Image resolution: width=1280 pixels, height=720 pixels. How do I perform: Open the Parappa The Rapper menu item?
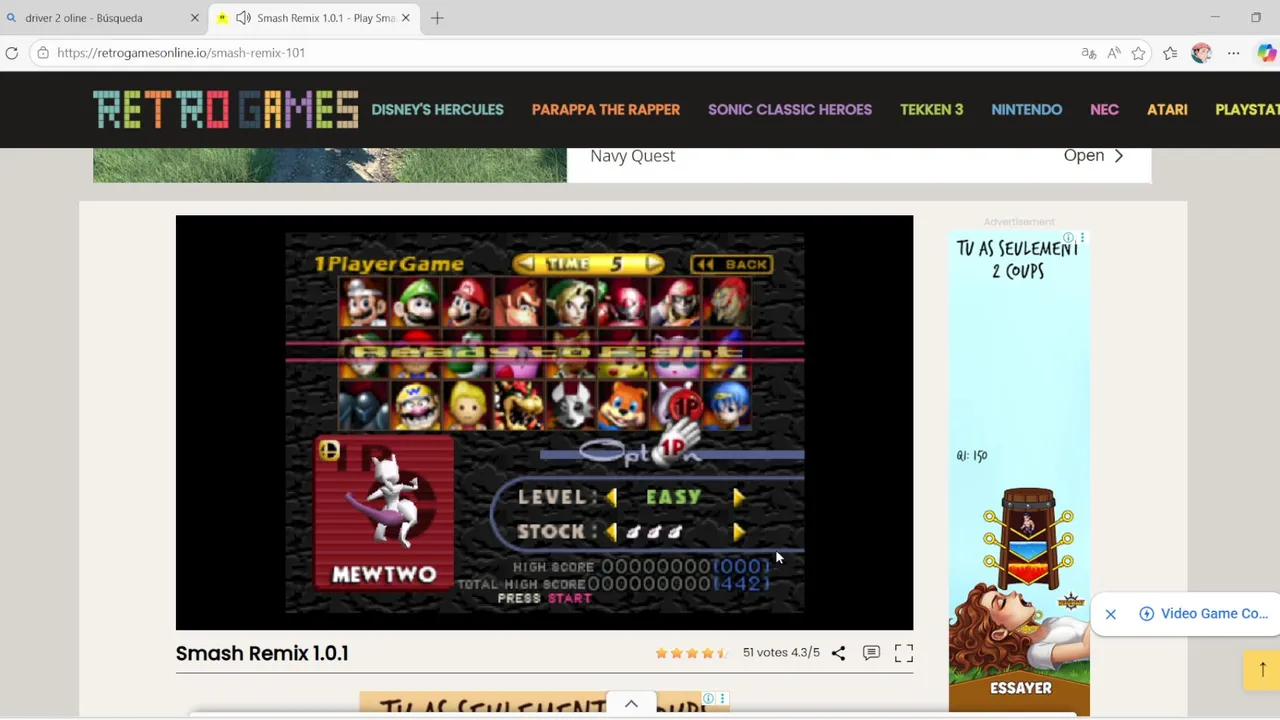tap(606, 110)
